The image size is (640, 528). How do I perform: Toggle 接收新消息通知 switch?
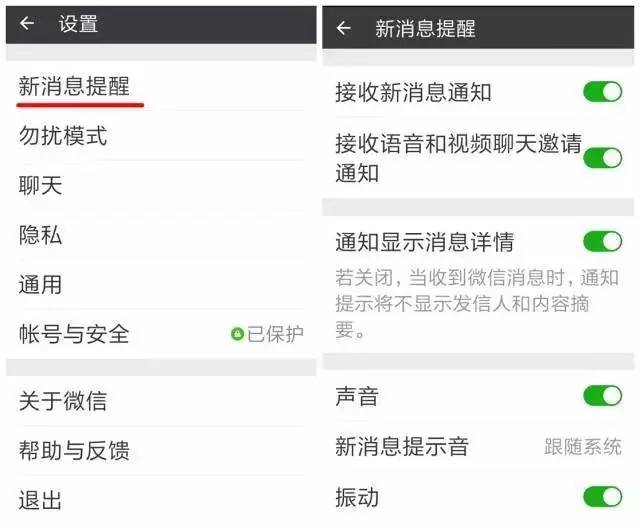[x=602, y=92]
